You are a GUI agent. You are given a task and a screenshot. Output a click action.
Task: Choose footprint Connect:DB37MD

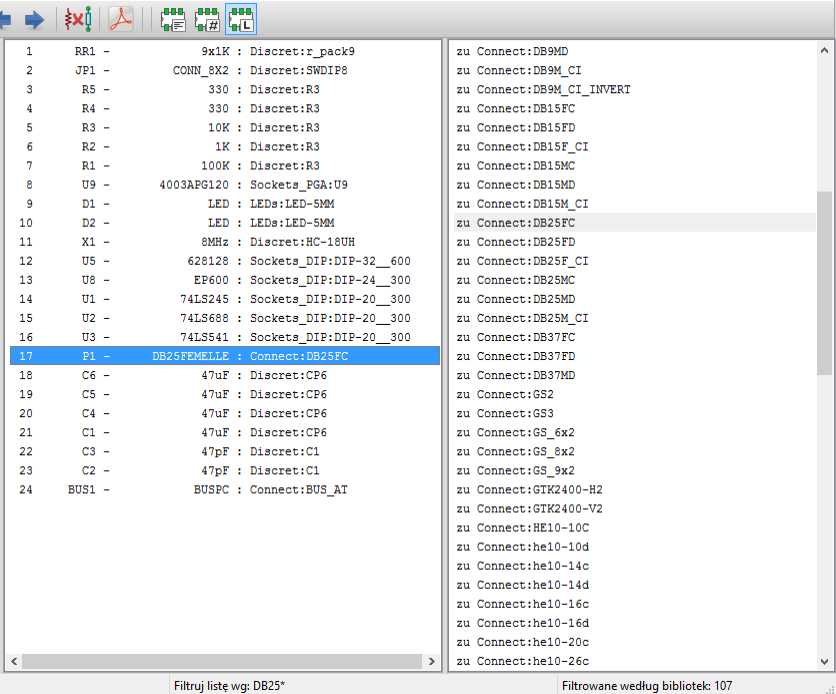coord(634,375)
